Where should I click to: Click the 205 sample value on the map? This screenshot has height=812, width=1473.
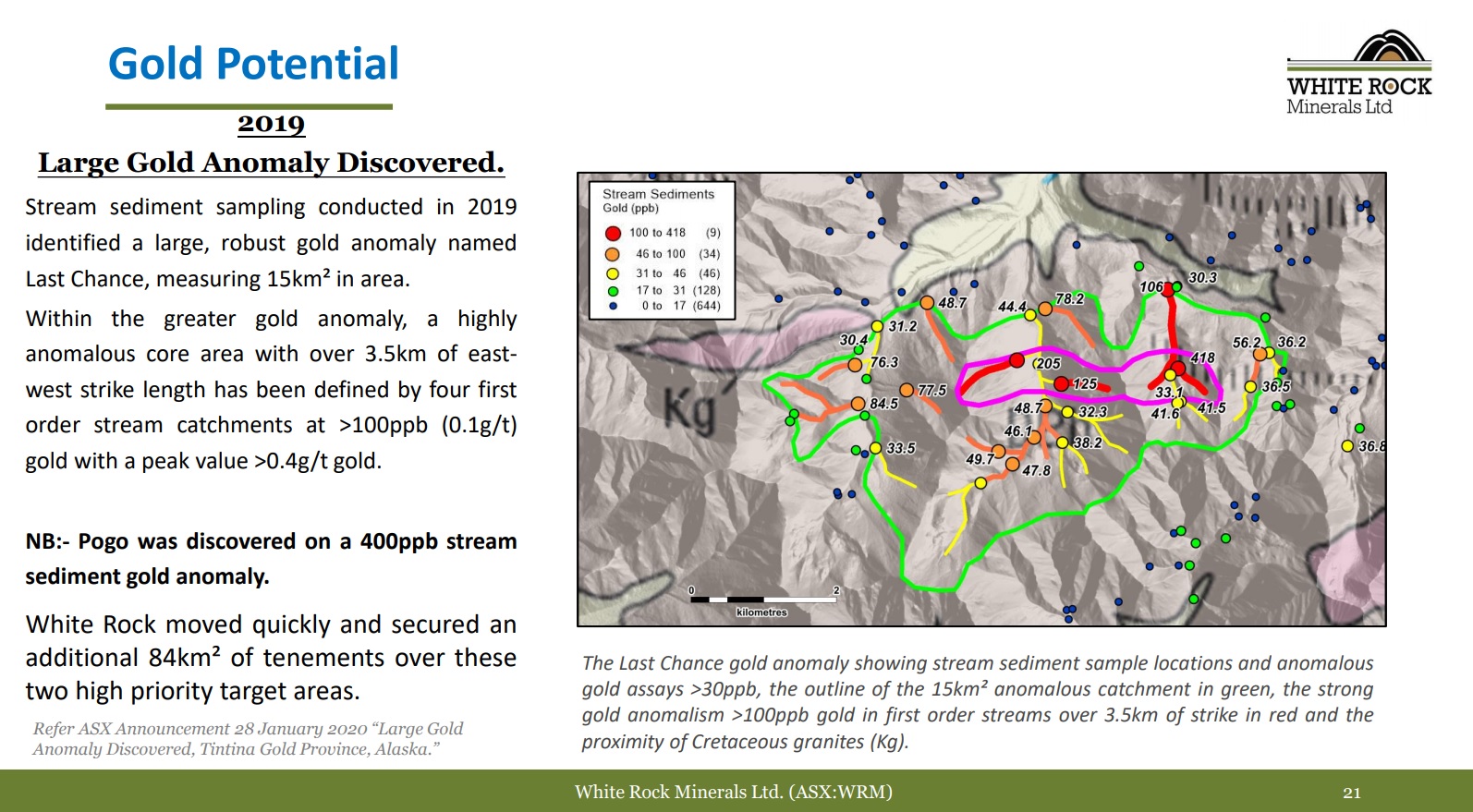[1047, 363]
